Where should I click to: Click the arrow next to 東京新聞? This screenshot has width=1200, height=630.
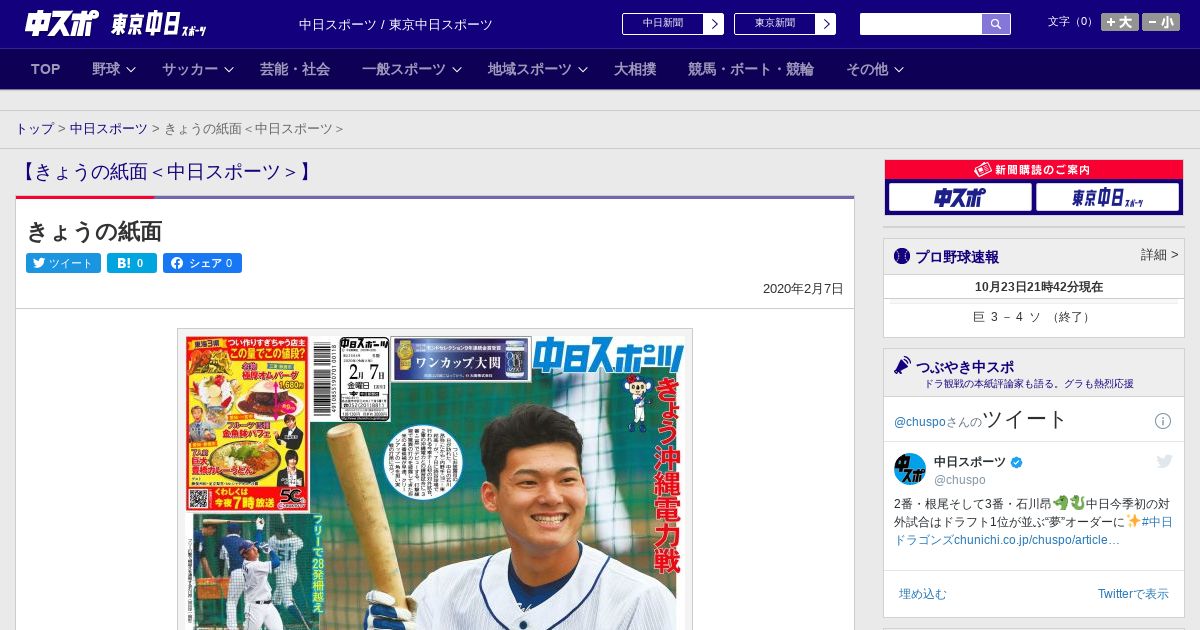click(826, 24)
